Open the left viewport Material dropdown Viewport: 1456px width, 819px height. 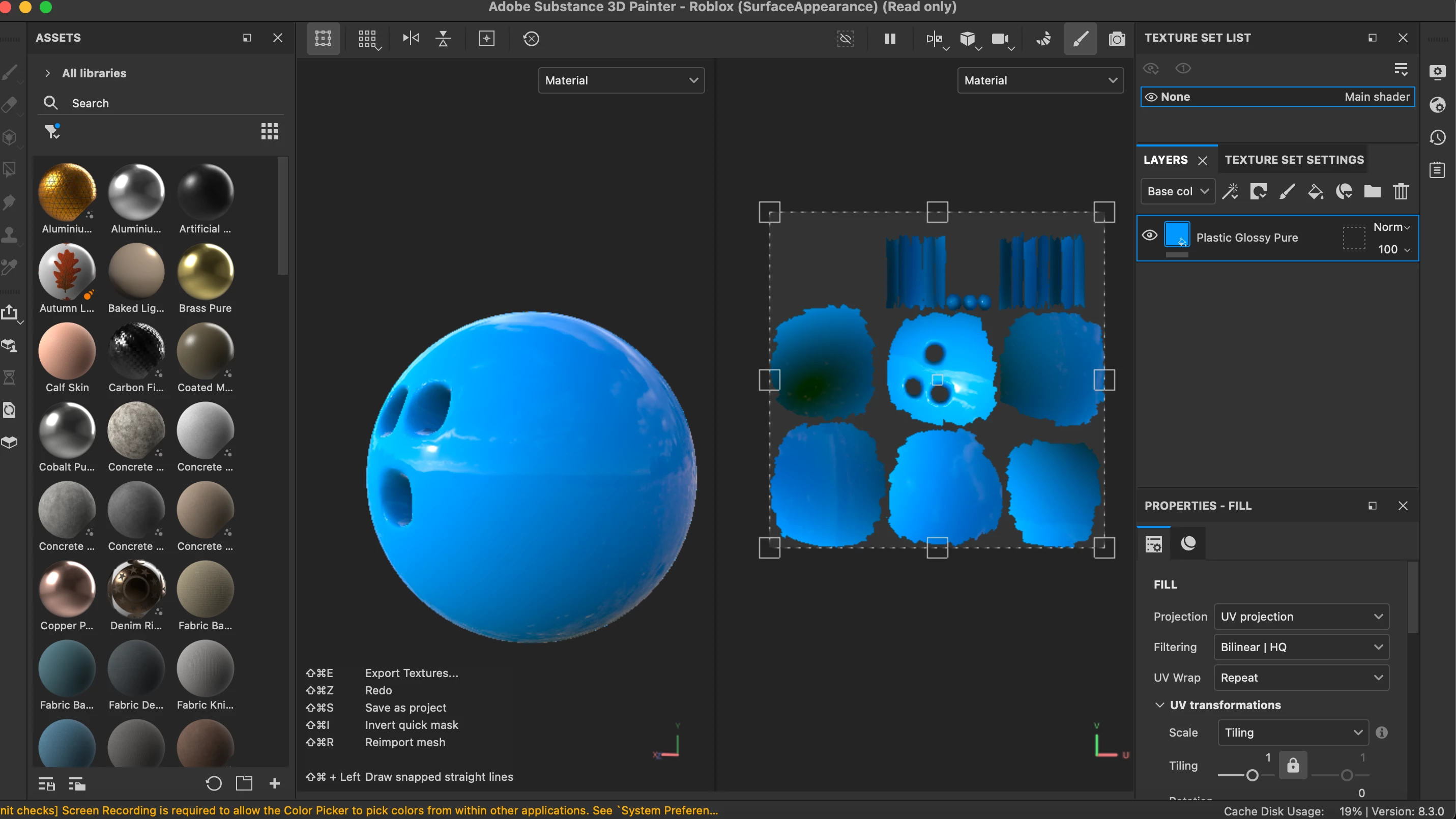[621, 80]
